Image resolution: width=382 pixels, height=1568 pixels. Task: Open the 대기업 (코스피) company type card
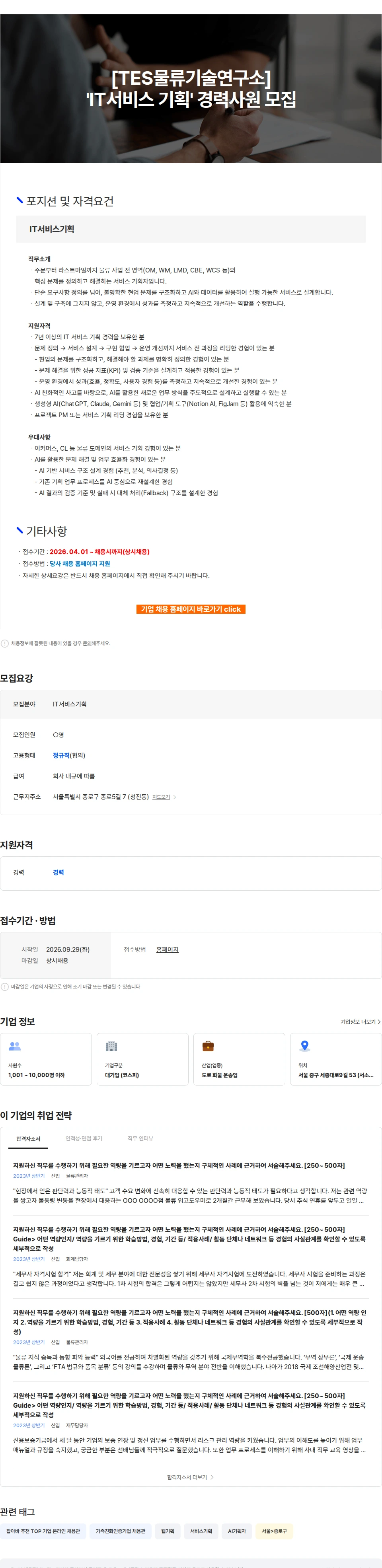point(142,1059)
